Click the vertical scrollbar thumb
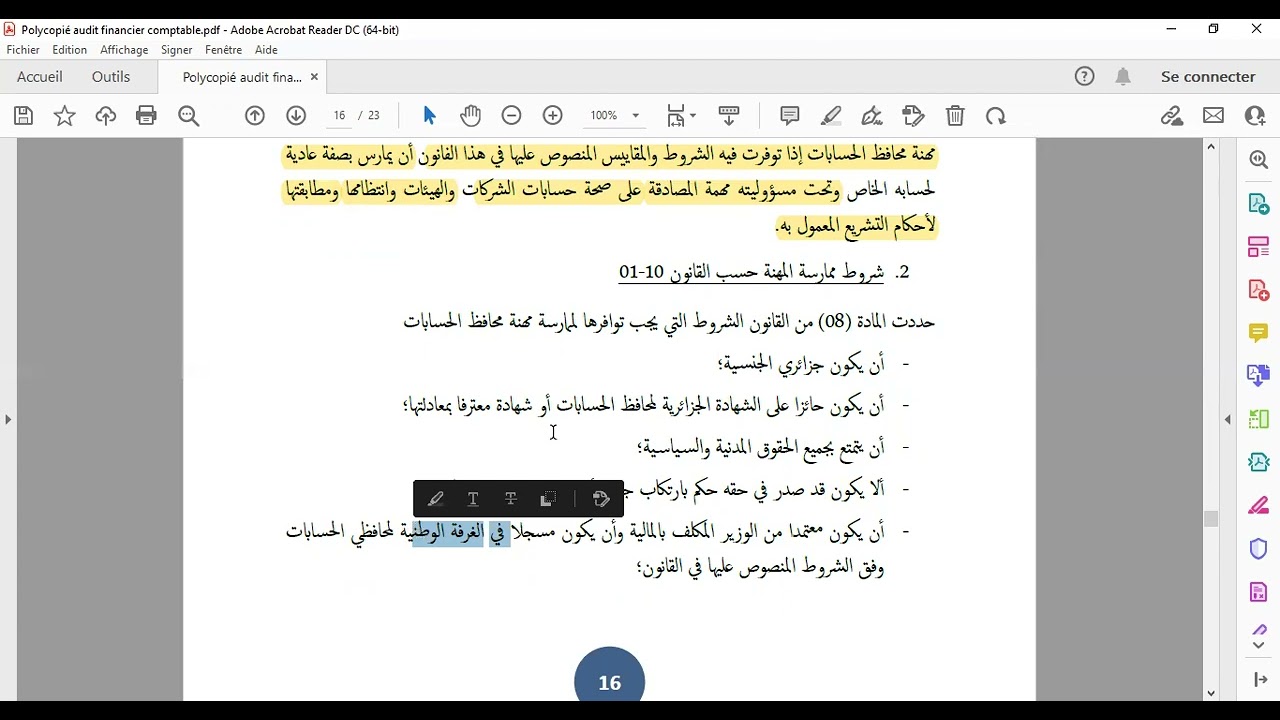Screen dimensions: 1280x720 [1211, 518]
